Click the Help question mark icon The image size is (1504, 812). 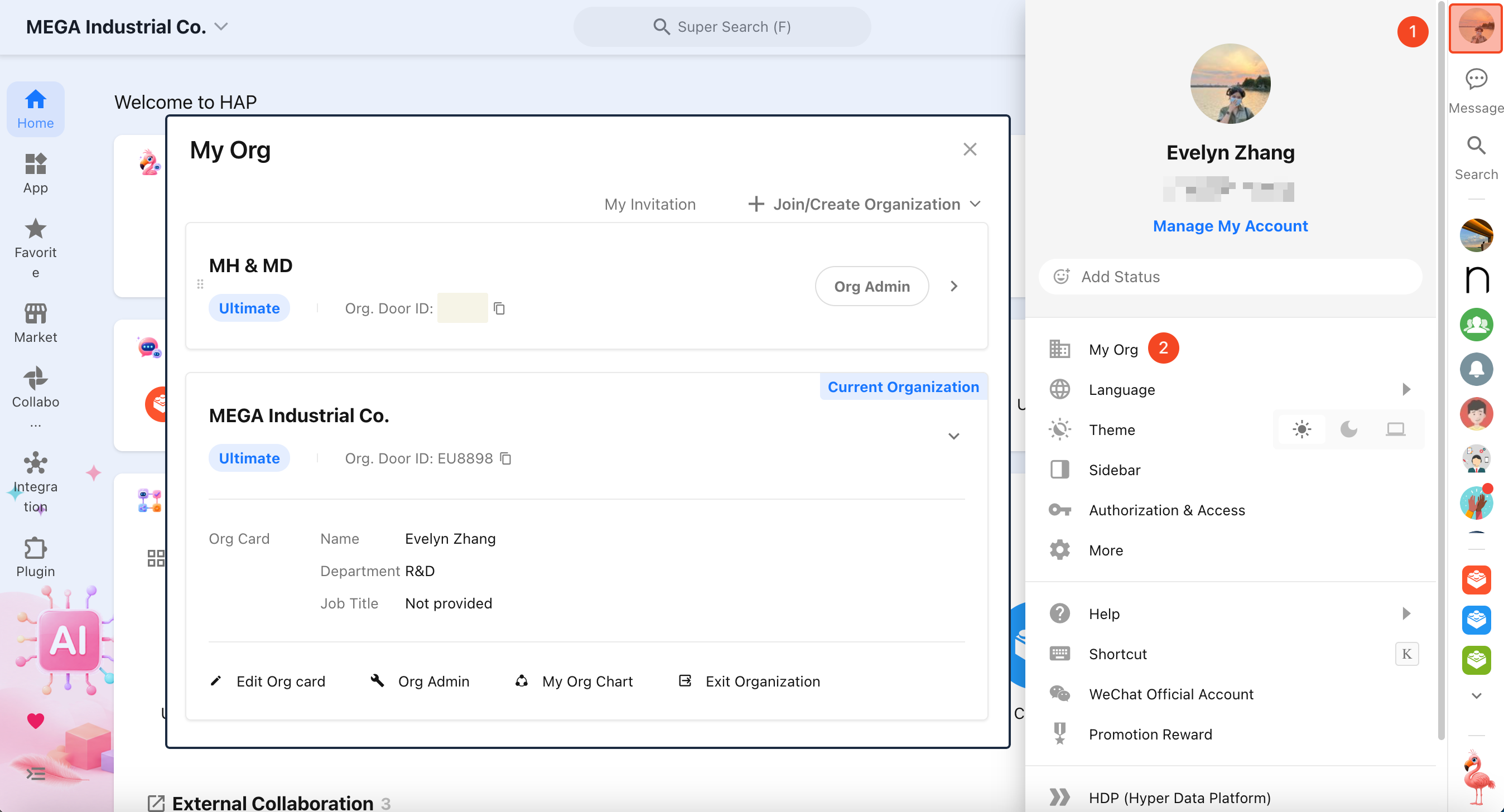pos(1059,613)
